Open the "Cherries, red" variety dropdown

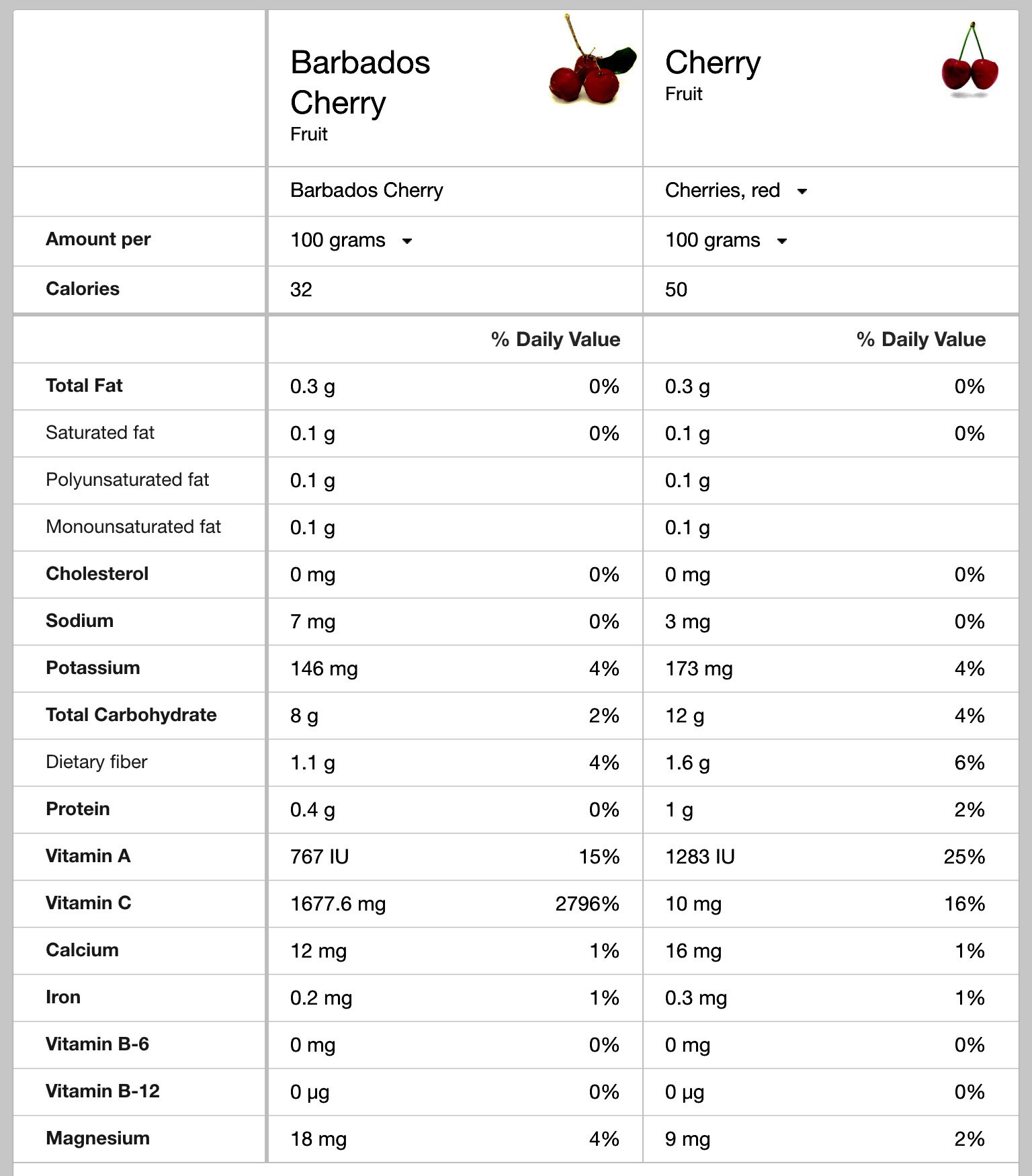802,192
